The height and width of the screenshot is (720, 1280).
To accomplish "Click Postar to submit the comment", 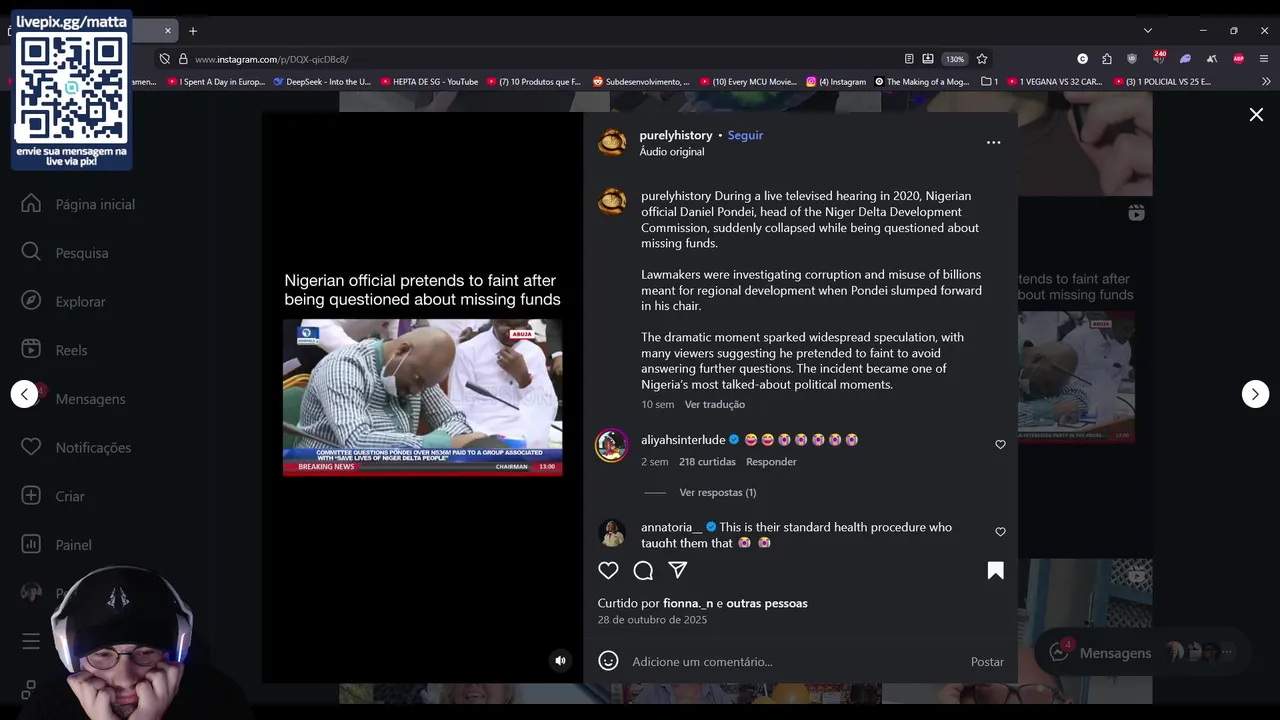I will point(987,662).
